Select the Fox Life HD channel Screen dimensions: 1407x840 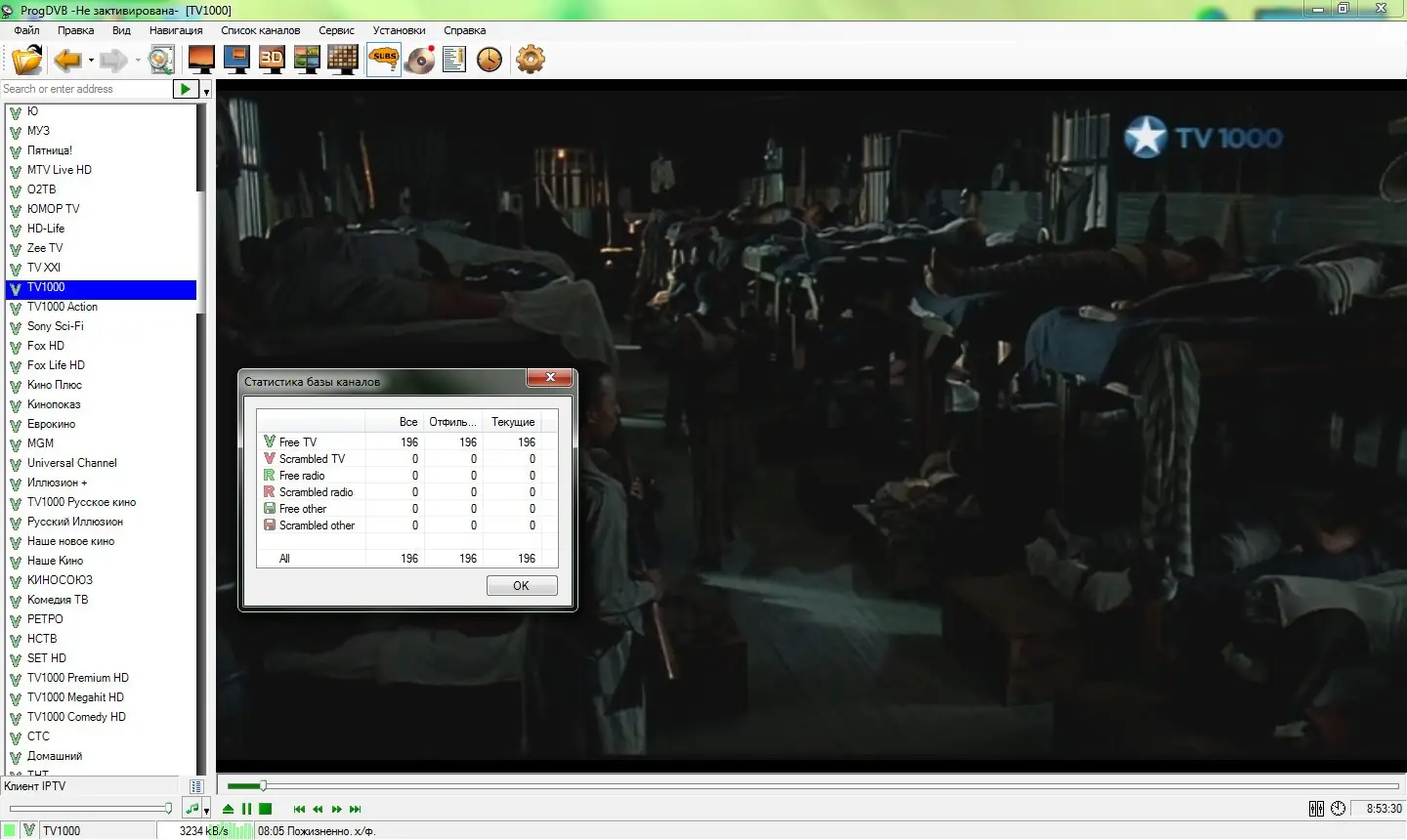[102, 365]
